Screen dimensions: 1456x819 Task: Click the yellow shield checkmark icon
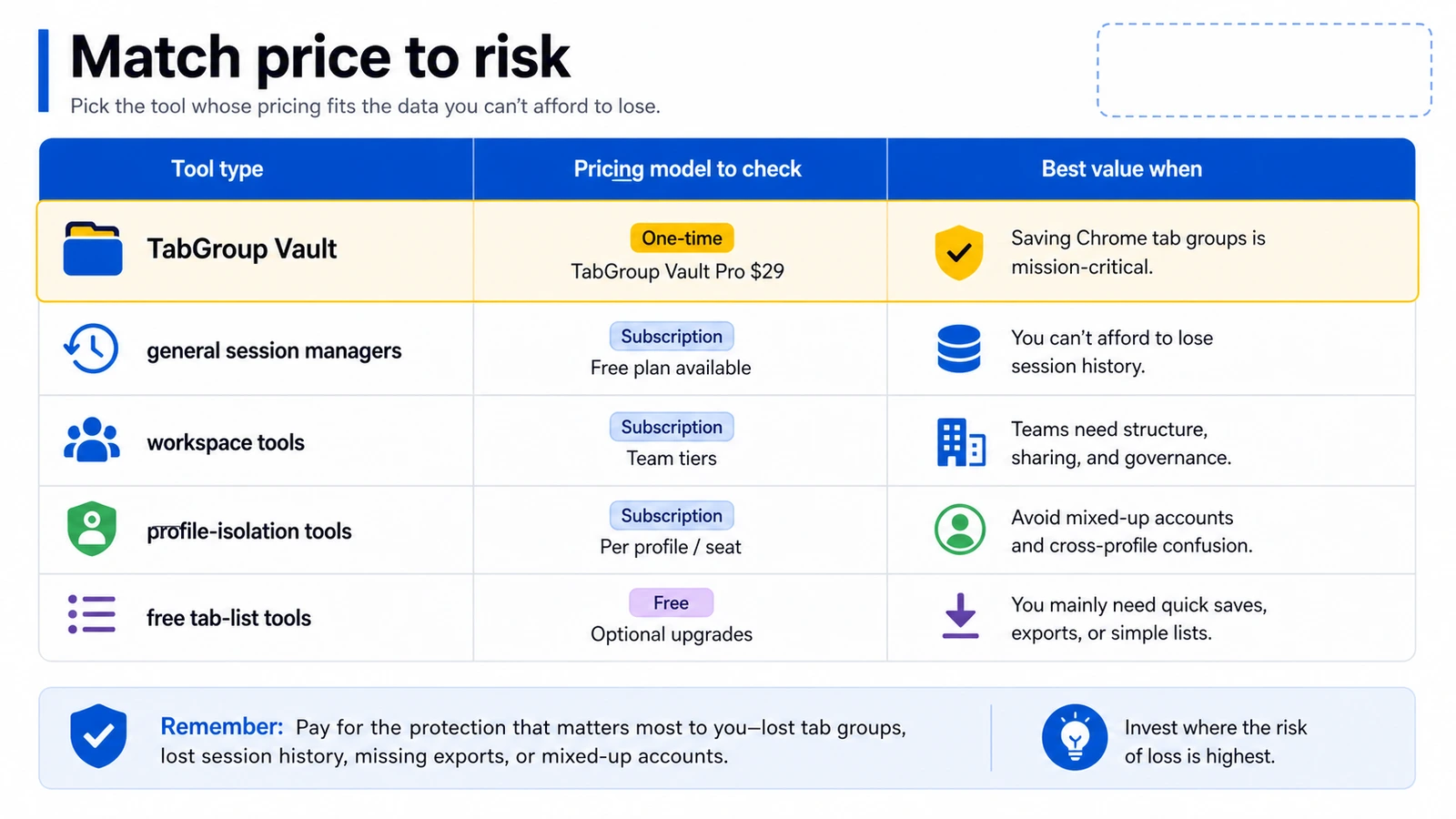coord(959,252)
